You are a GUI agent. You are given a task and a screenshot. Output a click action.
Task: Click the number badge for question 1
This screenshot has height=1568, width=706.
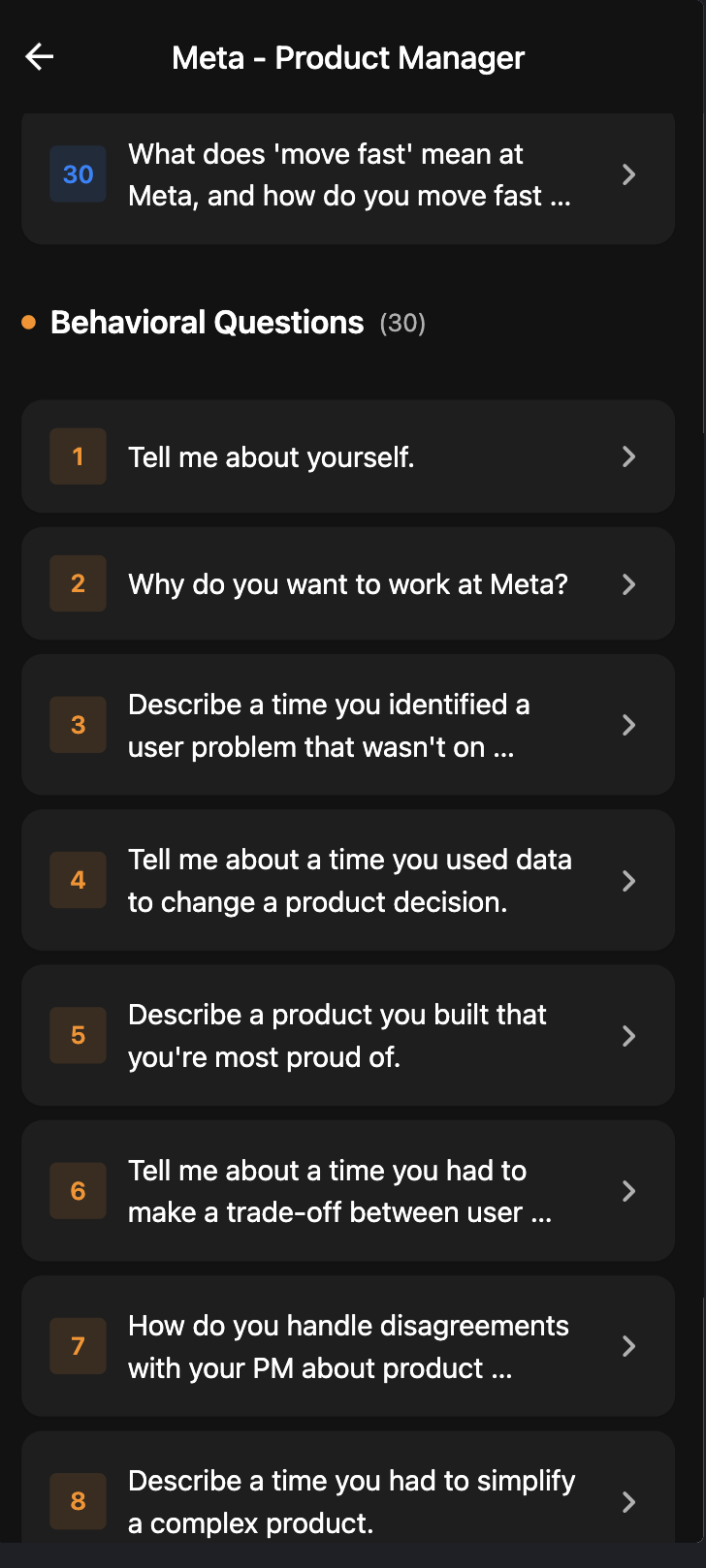click(x=78, y=455)
